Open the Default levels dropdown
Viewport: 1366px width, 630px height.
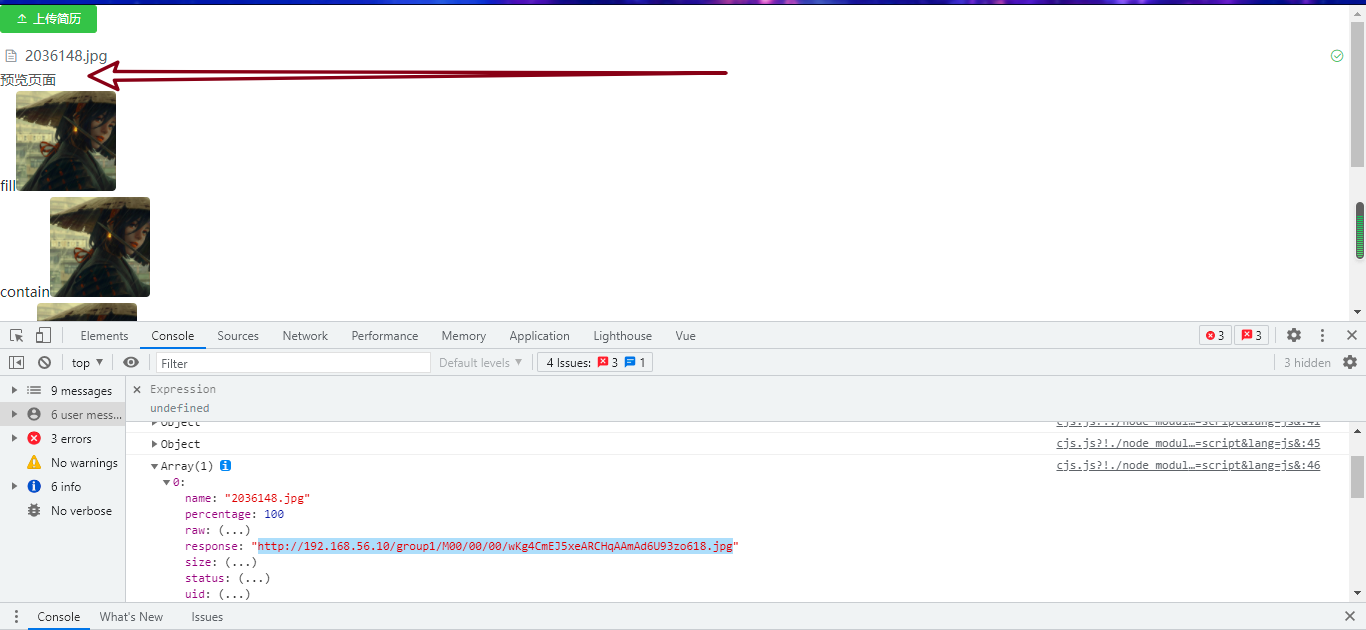(480, 362)
